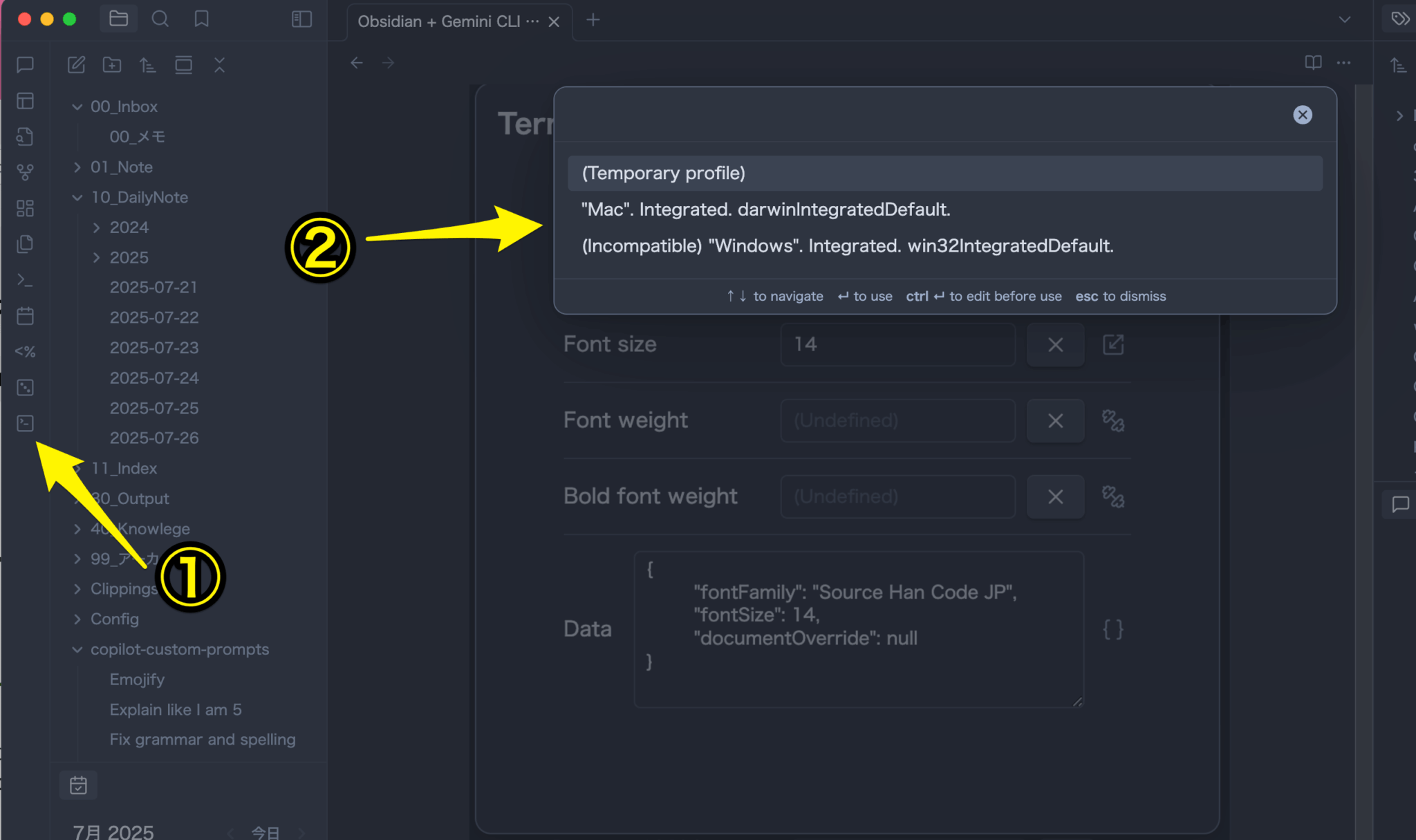Open daily note calendar icon in ribbon

point(26,316)
